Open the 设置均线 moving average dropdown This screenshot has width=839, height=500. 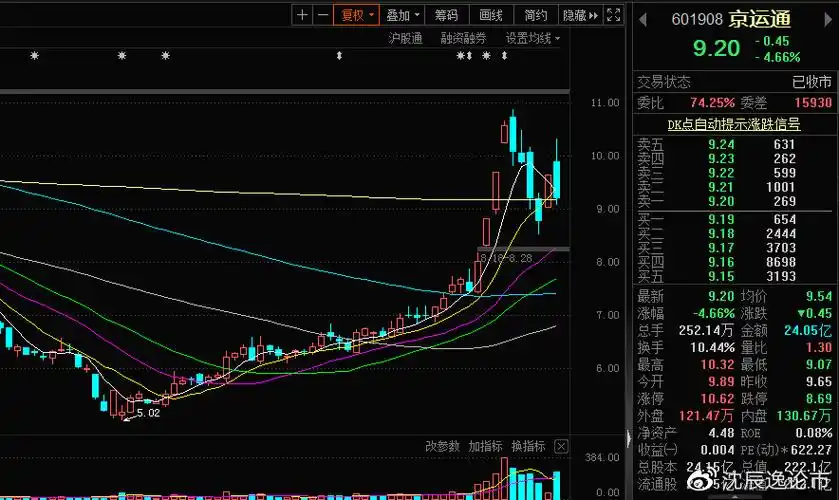532,38
